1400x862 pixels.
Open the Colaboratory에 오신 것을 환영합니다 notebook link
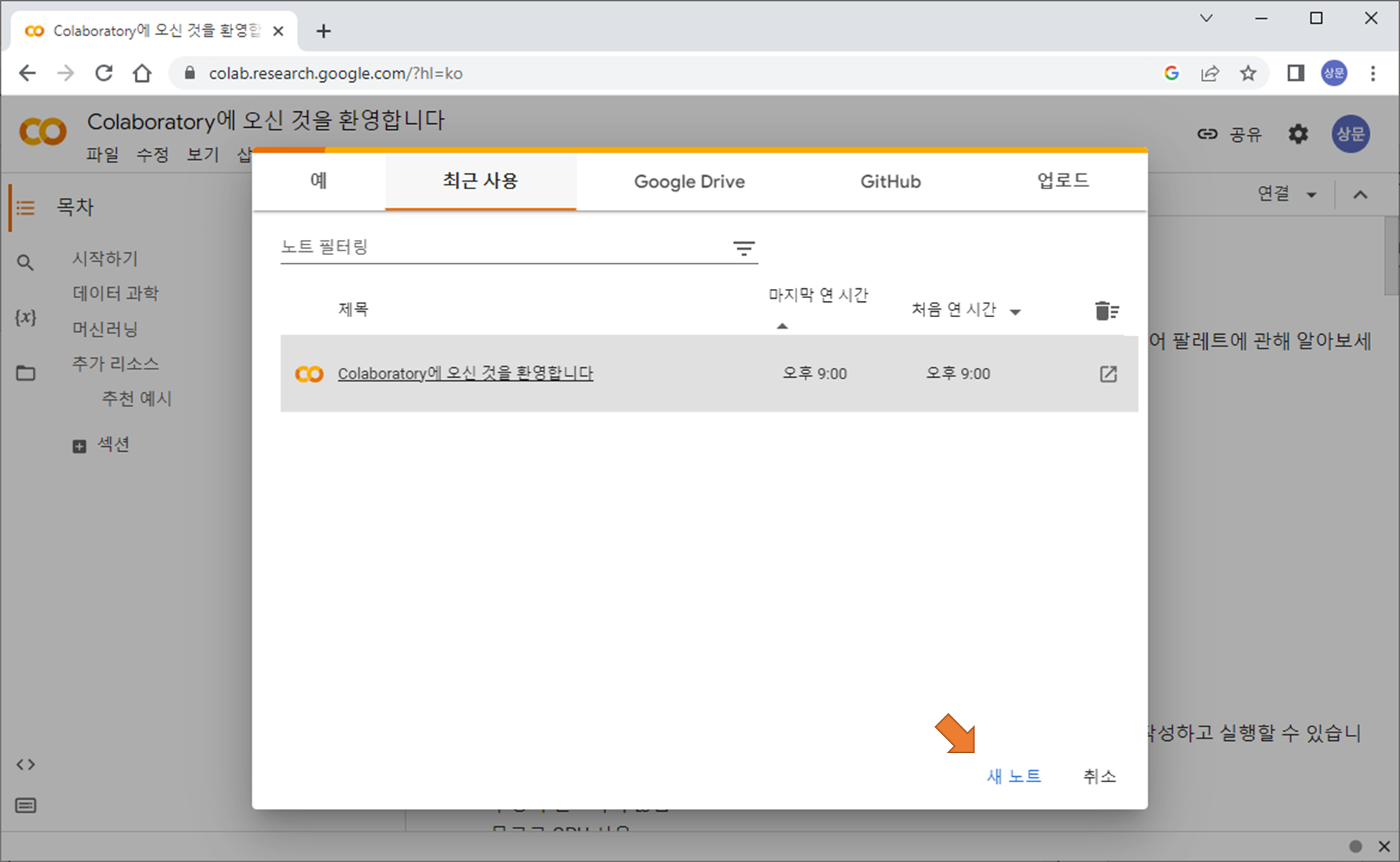(466, 373)
